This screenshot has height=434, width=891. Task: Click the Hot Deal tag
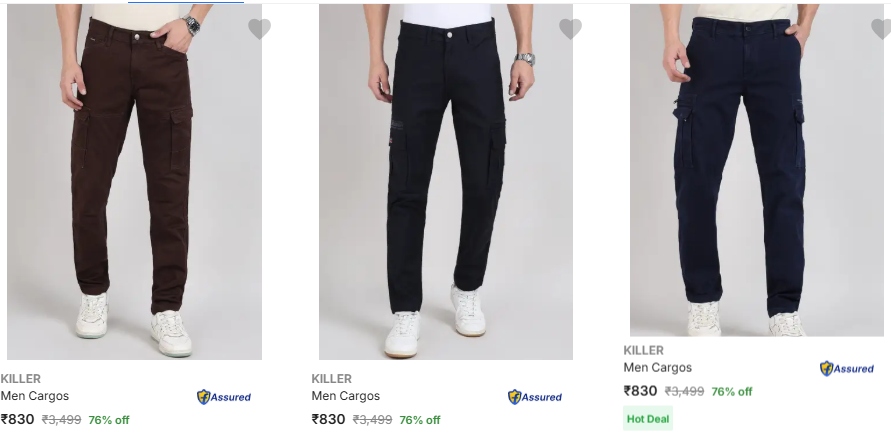click(x=648, y=419)
